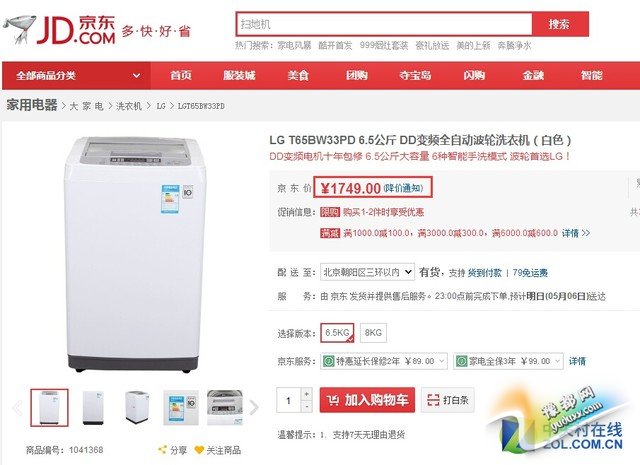
Task: Expand the 全部商品分类 category menu
Action: click(76, 76)
